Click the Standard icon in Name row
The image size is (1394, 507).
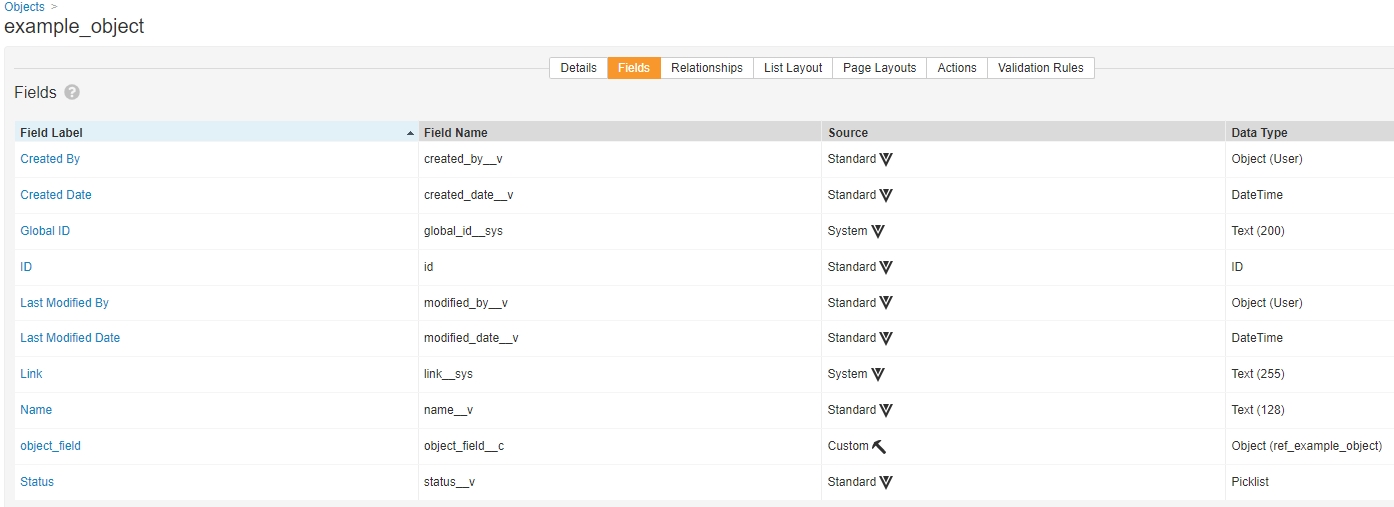(886, 410)
